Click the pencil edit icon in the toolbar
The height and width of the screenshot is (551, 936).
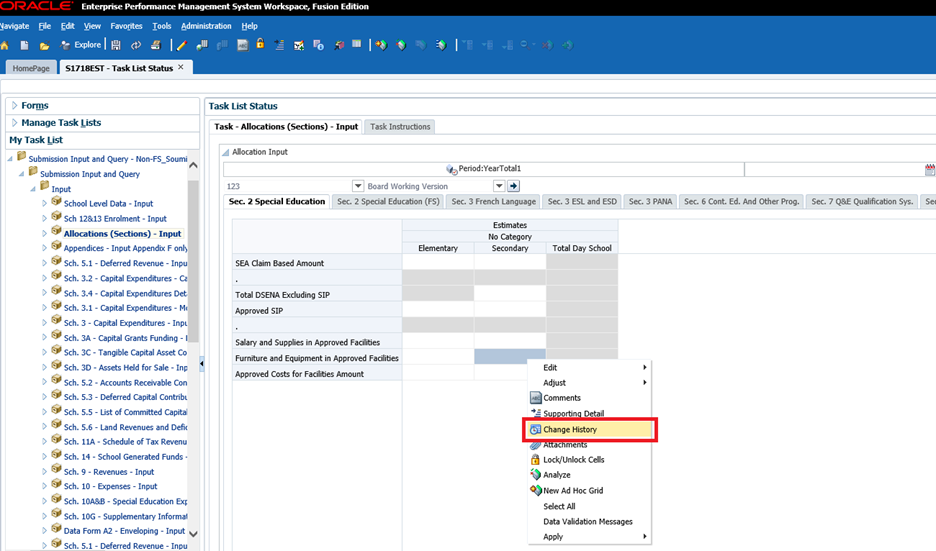click(x=181, y=45)
